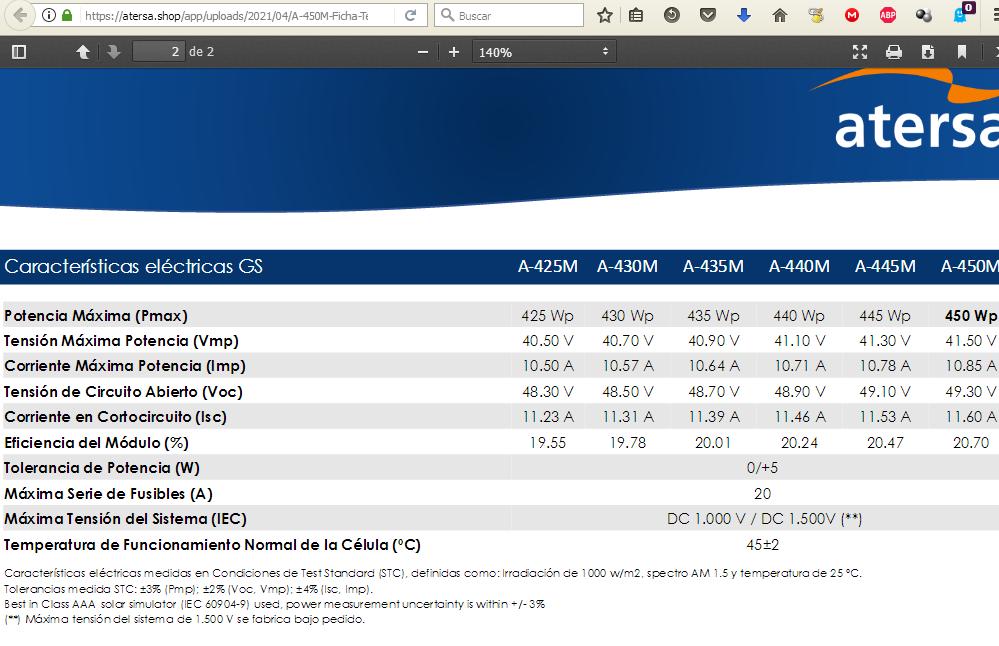Focus the PDF page number field
The image size is (999, 646).
click(x=159, y=52)
